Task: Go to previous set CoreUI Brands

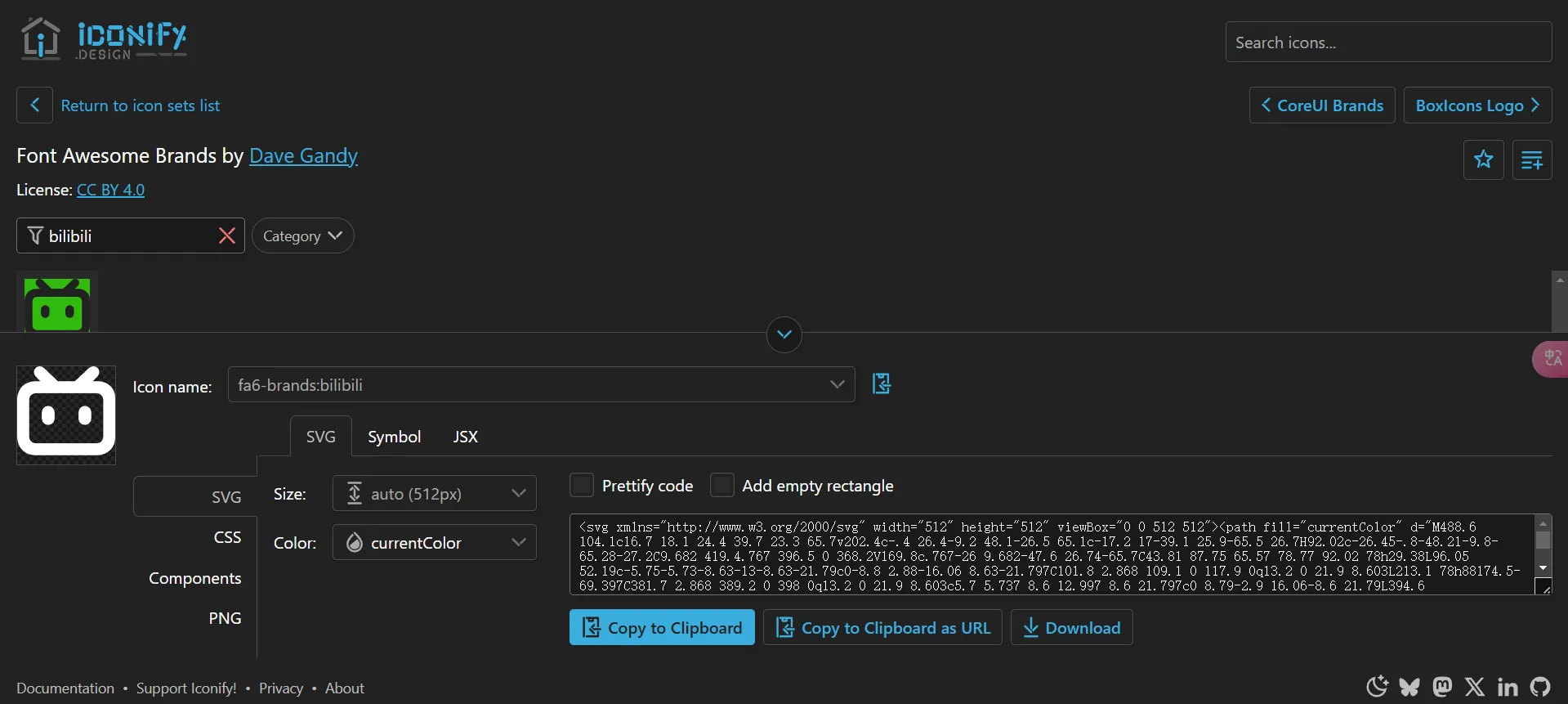Action: tap(1322, 105)
